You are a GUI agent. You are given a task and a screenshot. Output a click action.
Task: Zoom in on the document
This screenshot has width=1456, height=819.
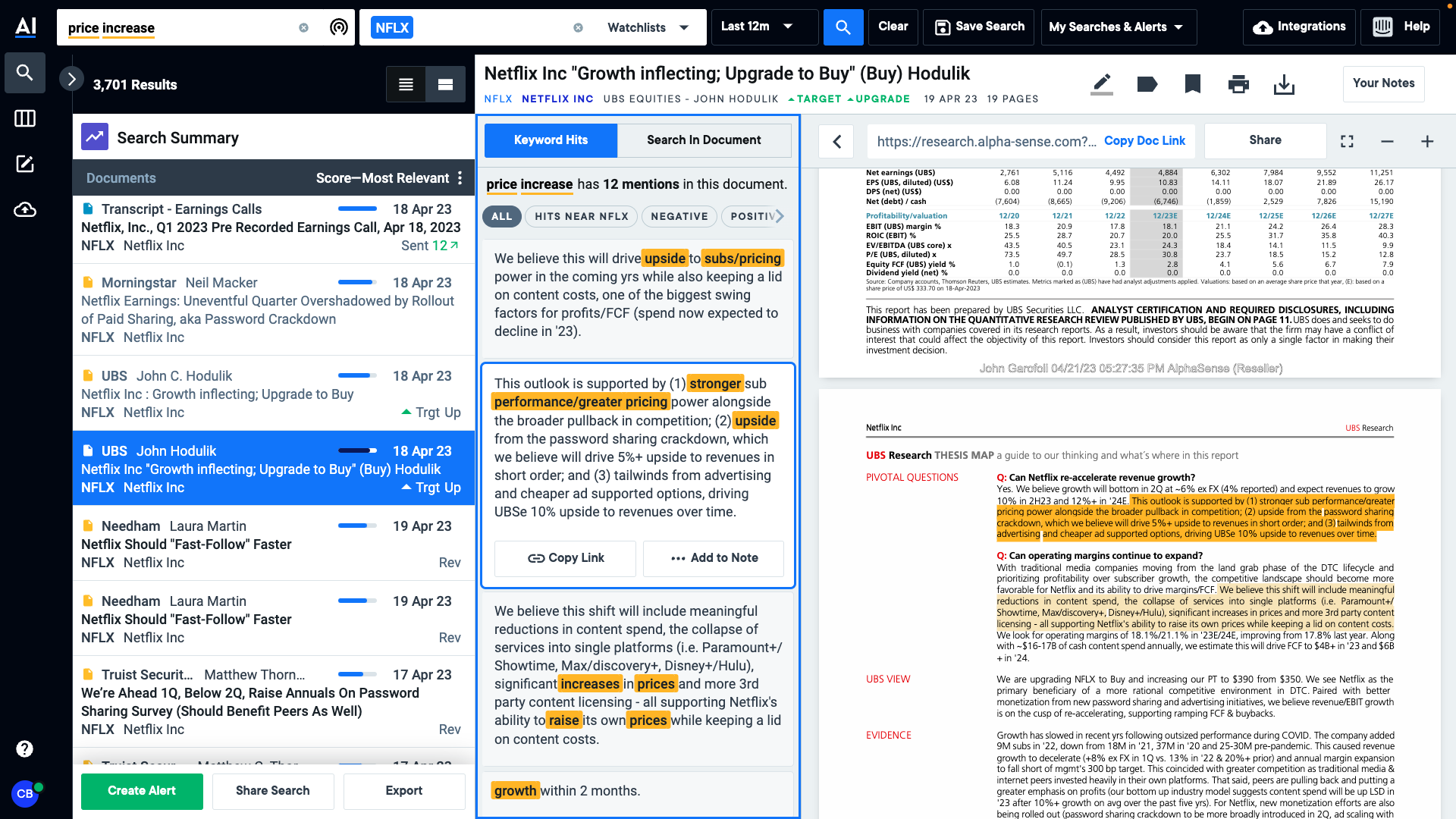pos(1427,141)
